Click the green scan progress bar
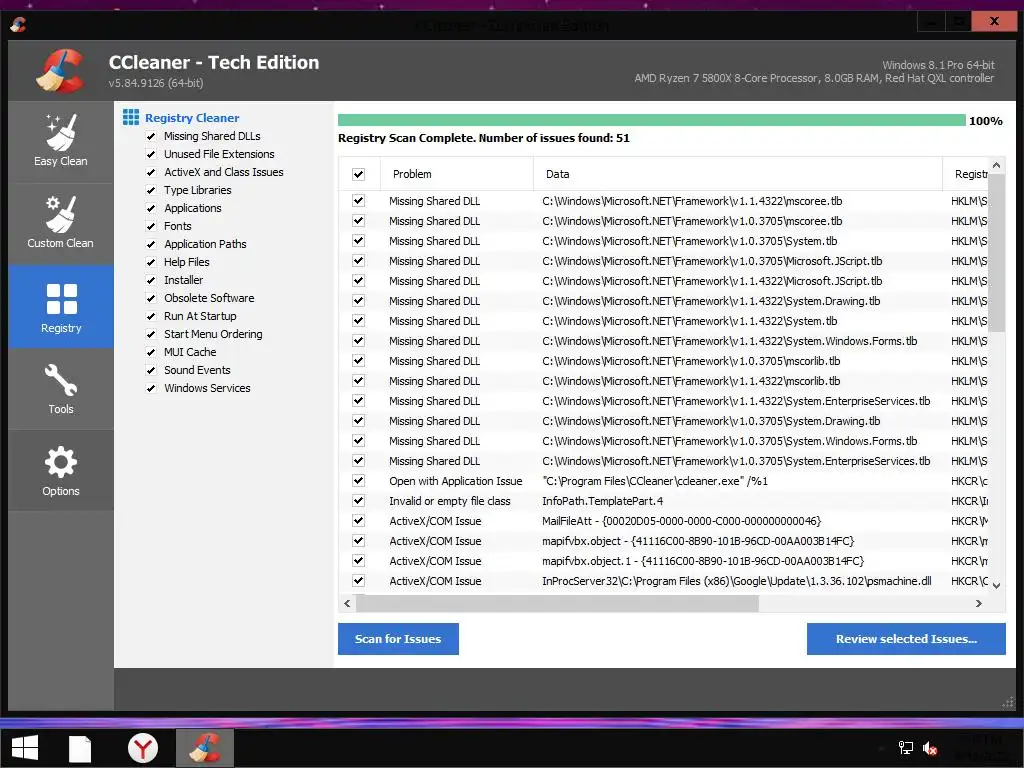The image size is (1024, 768). [x=651, y=120]
